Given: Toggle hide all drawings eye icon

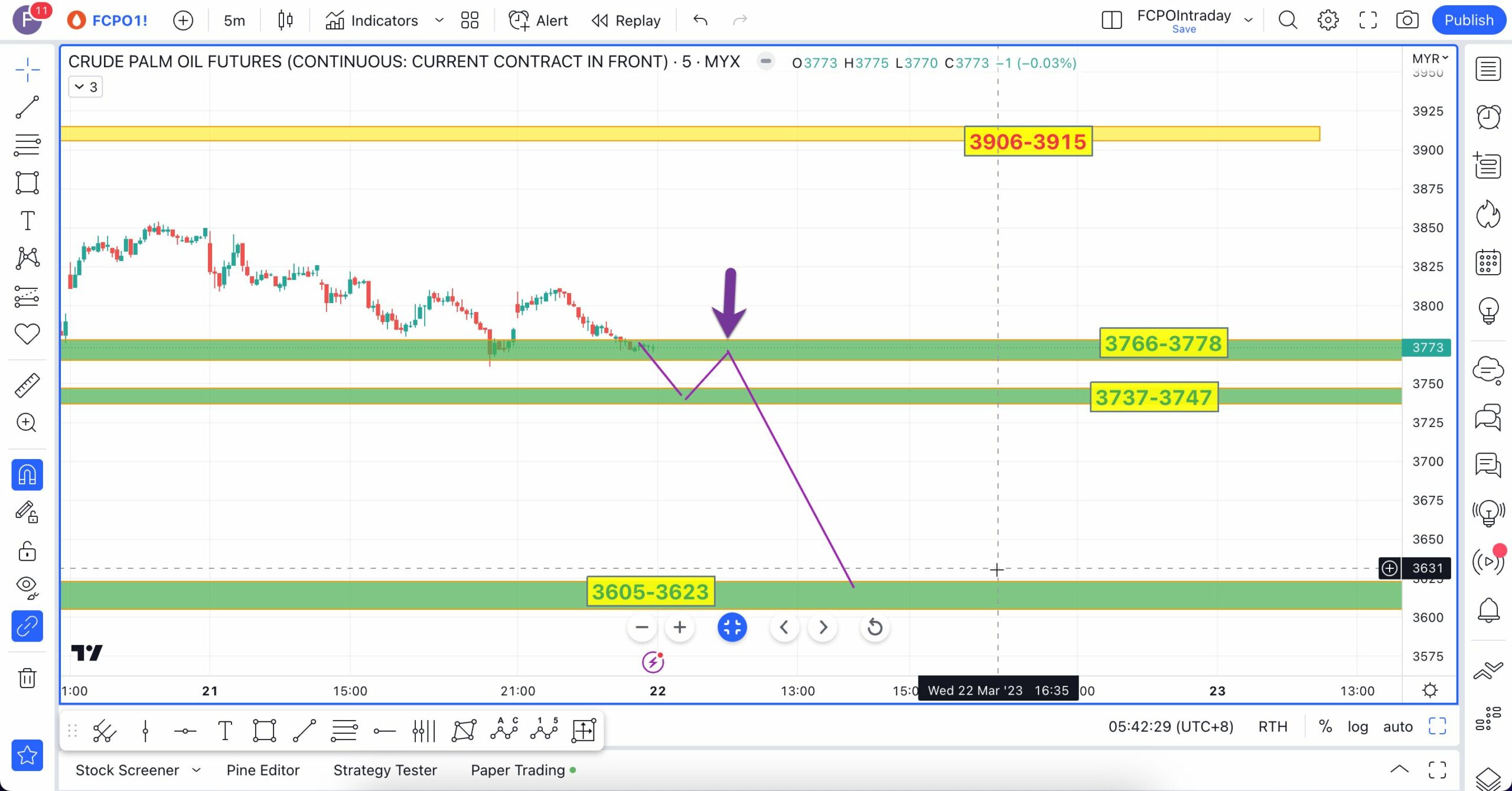Looking at the screenshot, I should pyautogui.click(x=27, y=586).
